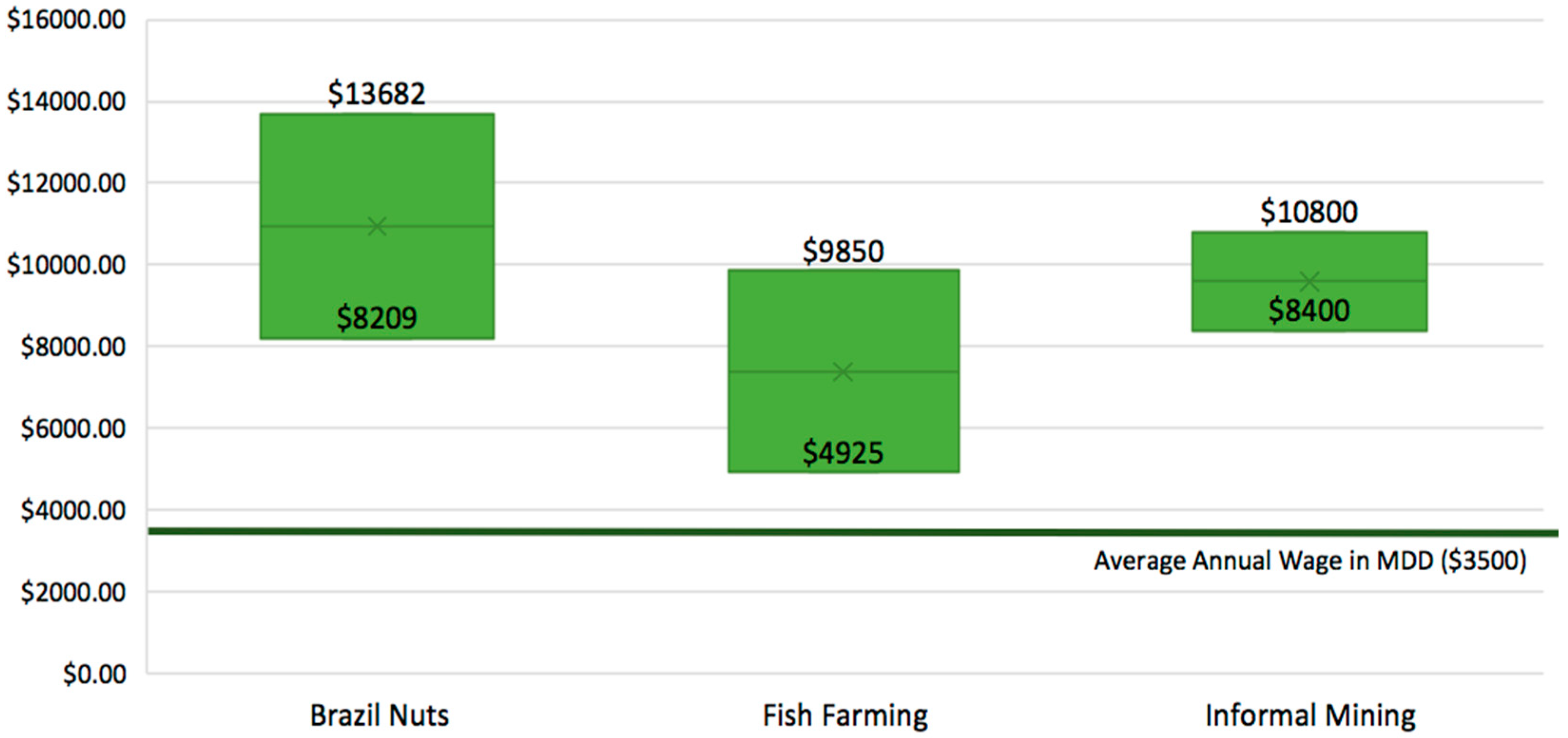Click the $0.00 axis value
Viewport: 1568px width, 738px height.
95,674
